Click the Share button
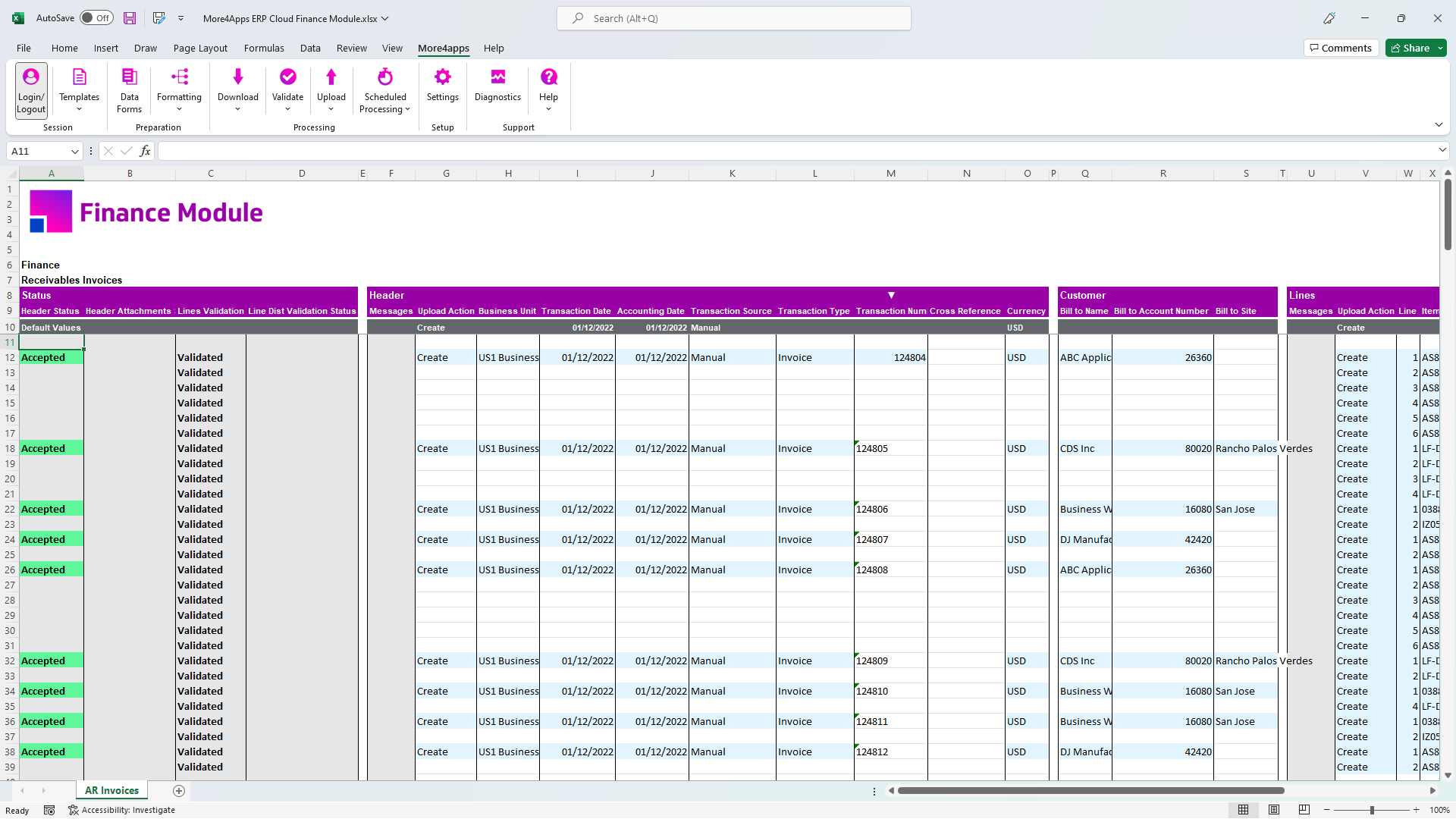This screenshot has height=819, width=1456. [x=1410, y=48]
